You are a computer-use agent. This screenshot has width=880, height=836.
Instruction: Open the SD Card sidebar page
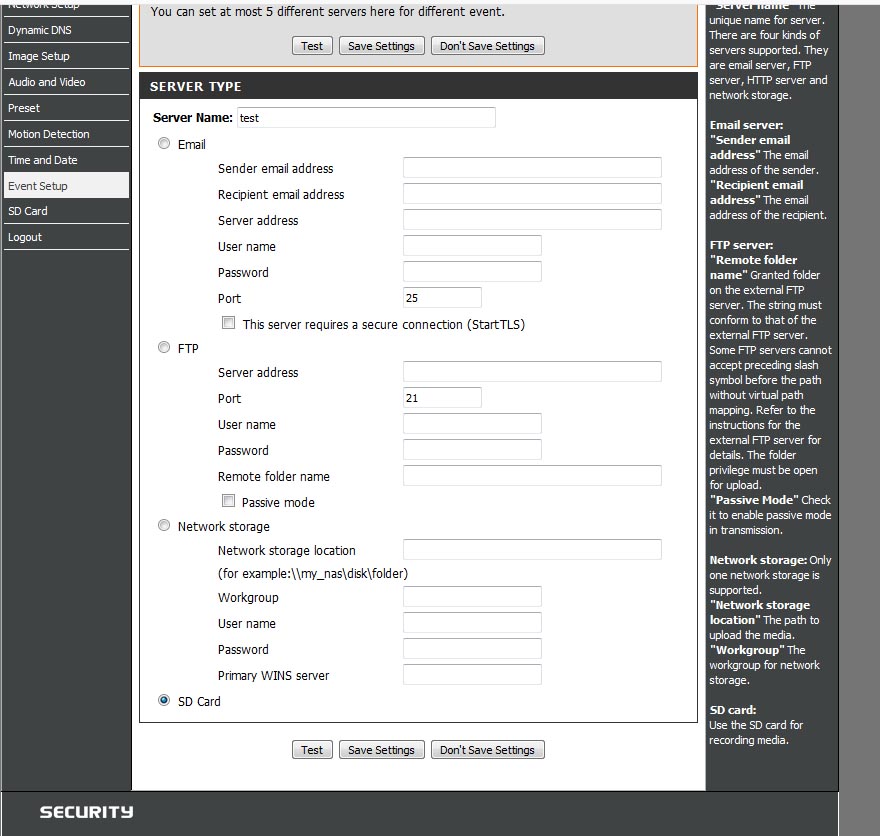pyautogui.click(x=28, y=211)
